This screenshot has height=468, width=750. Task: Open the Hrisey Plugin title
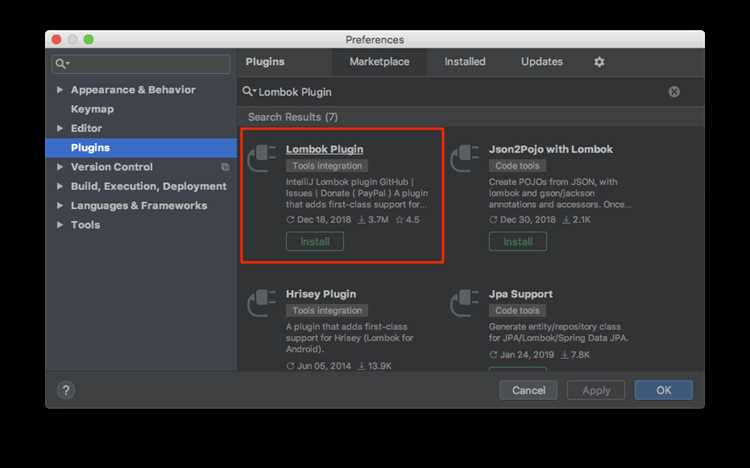[x=321, y=294]
